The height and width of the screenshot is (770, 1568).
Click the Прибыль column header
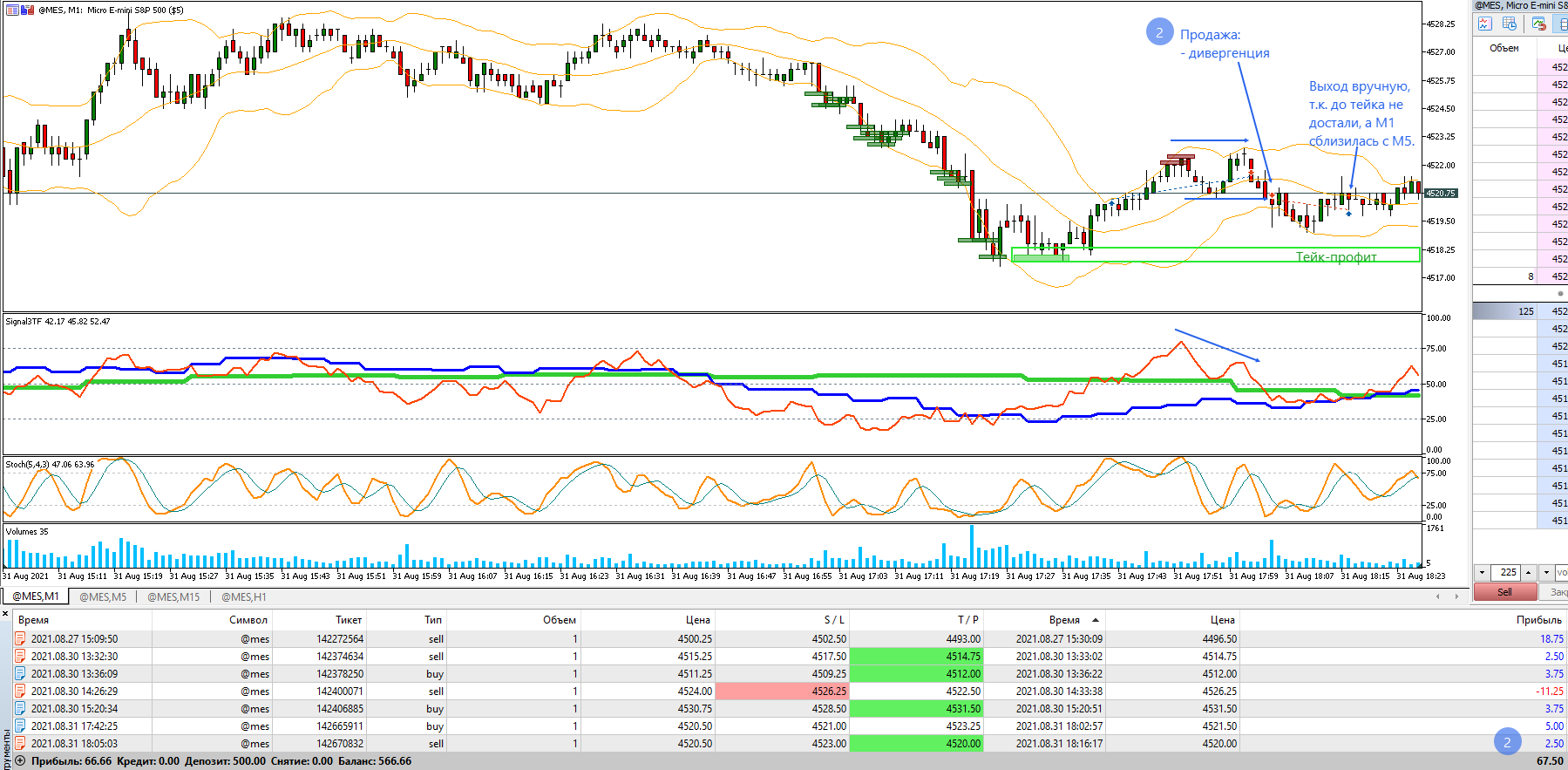click(1538, 619)
